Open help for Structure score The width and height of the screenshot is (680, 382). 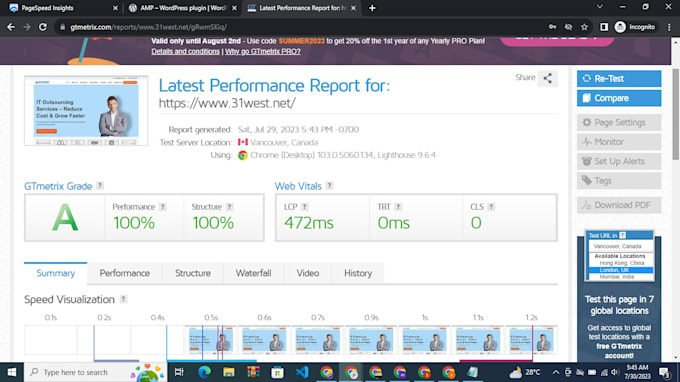pos(229,207)
